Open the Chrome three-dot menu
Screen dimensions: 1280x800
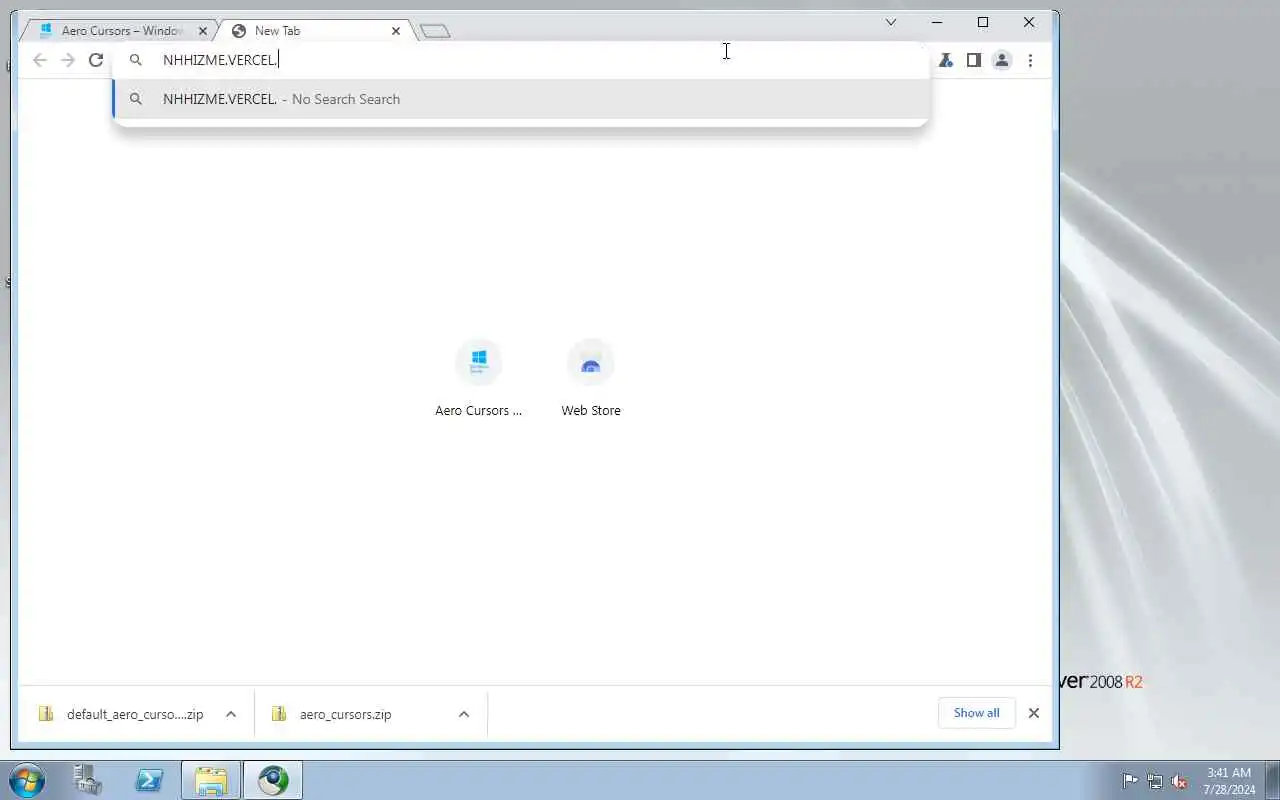point(1030,60)
